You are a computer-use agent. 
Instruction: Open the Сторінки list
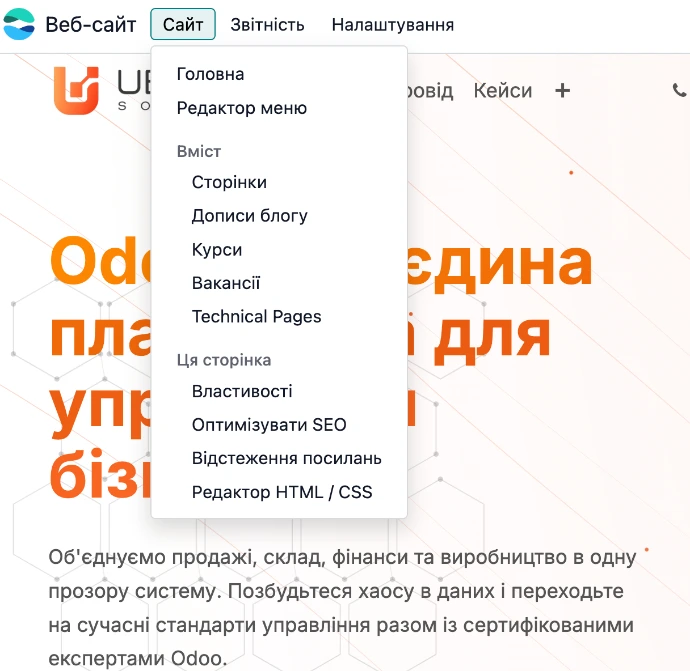(x=279, y=182)
